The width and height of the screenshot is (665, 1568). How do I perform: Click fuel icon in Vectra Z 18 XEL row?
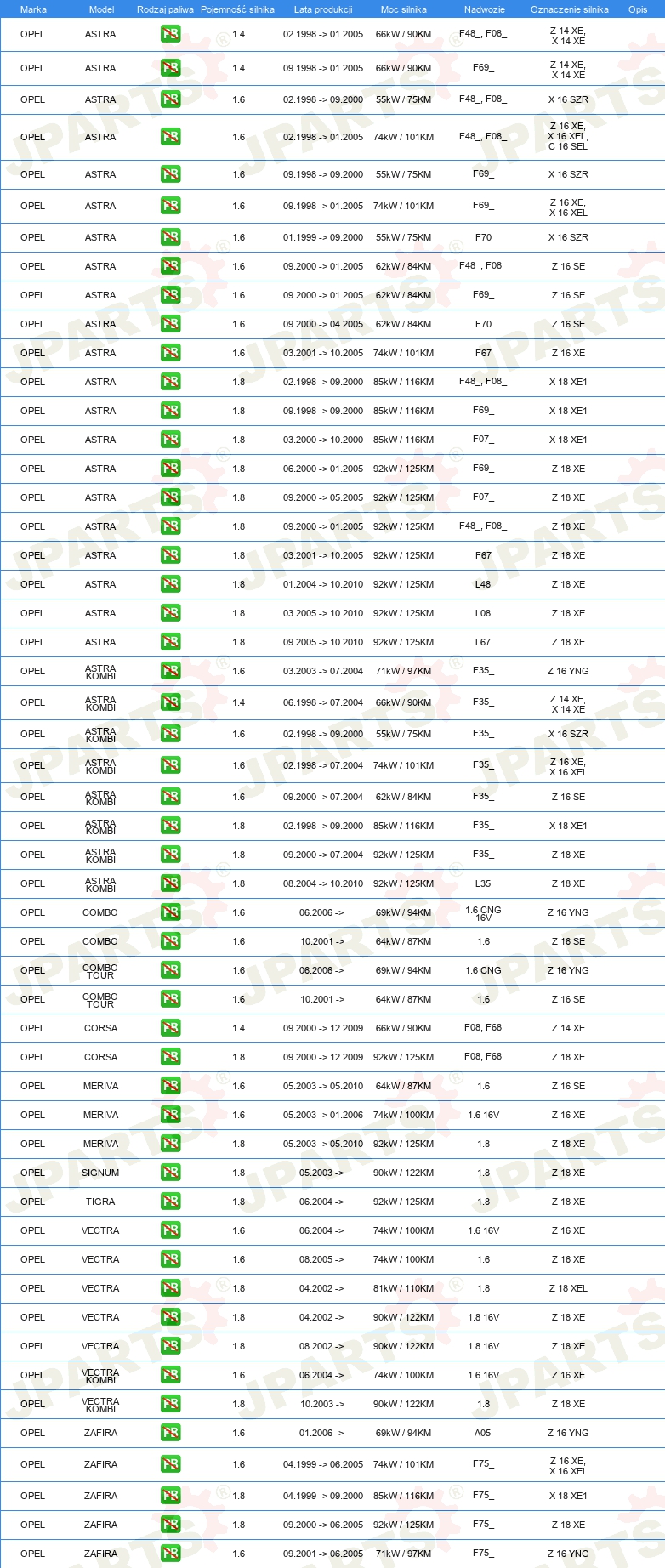click(170, 1288)
